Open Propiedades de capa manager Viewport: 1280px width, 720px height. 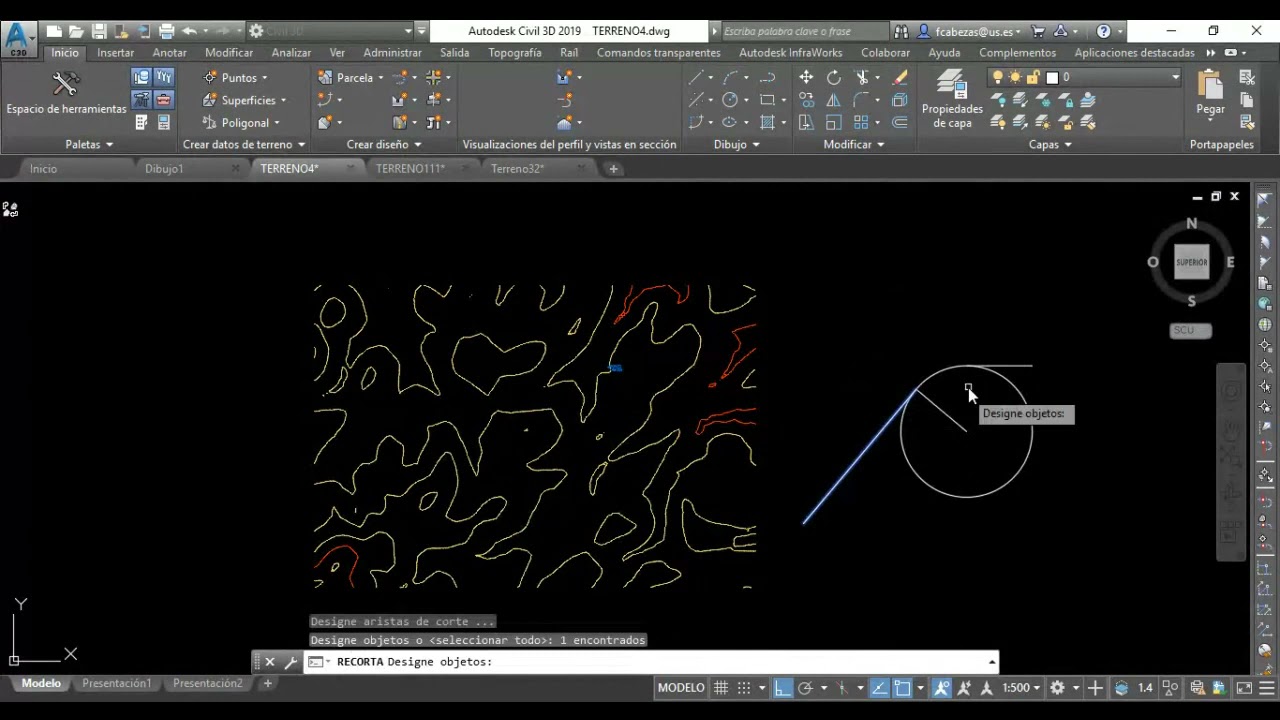[x=952, y=99]
